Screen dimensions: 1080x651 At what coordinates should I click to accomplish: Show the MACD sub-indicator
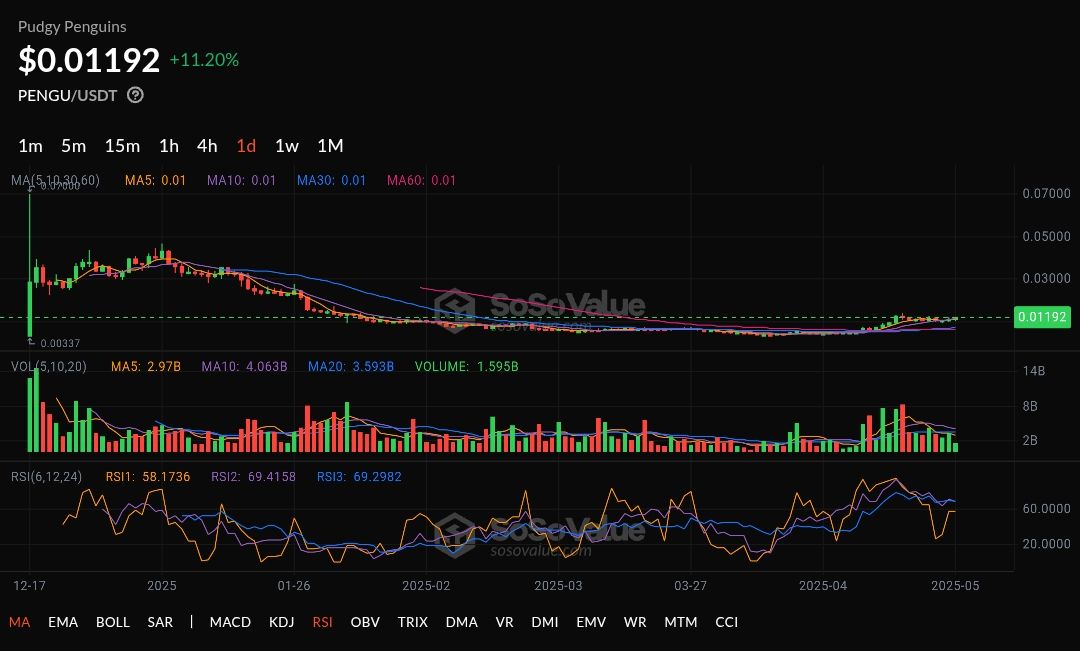[x=230, y=622]
